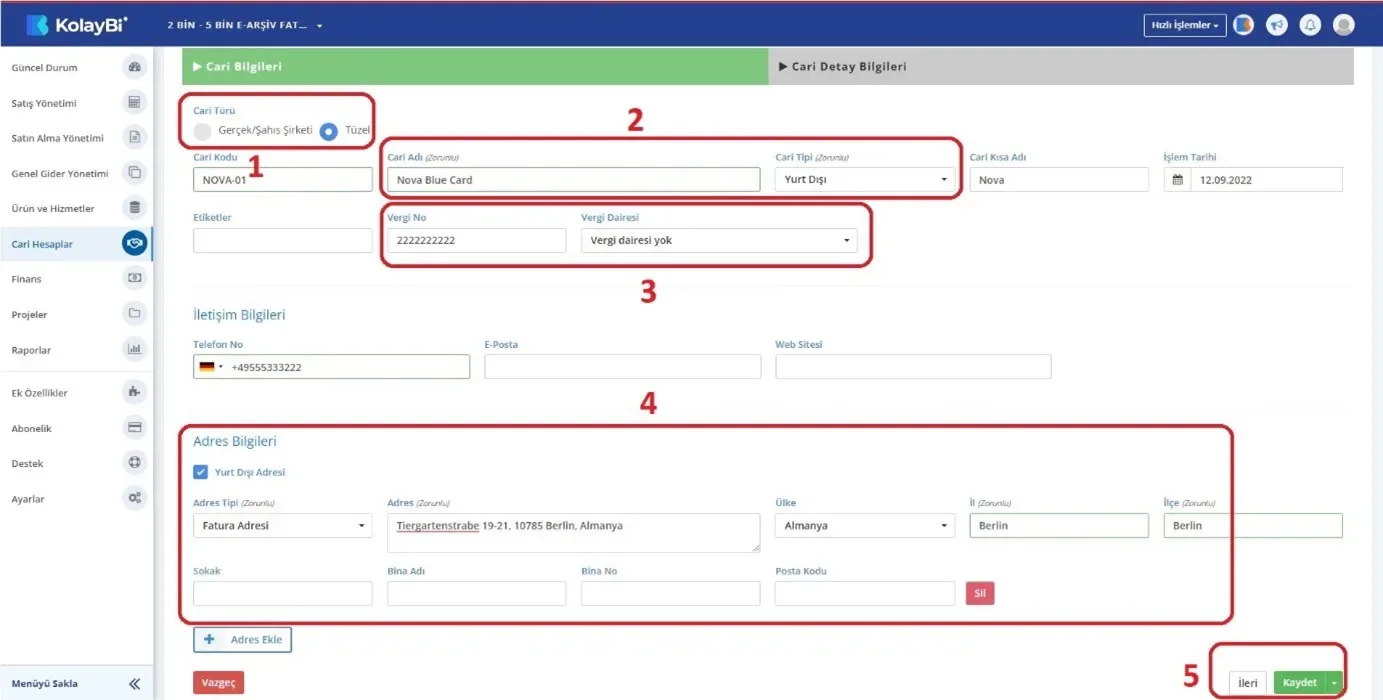Click the Abonelik card icon
1383x700 pixels.
[135, 427]
